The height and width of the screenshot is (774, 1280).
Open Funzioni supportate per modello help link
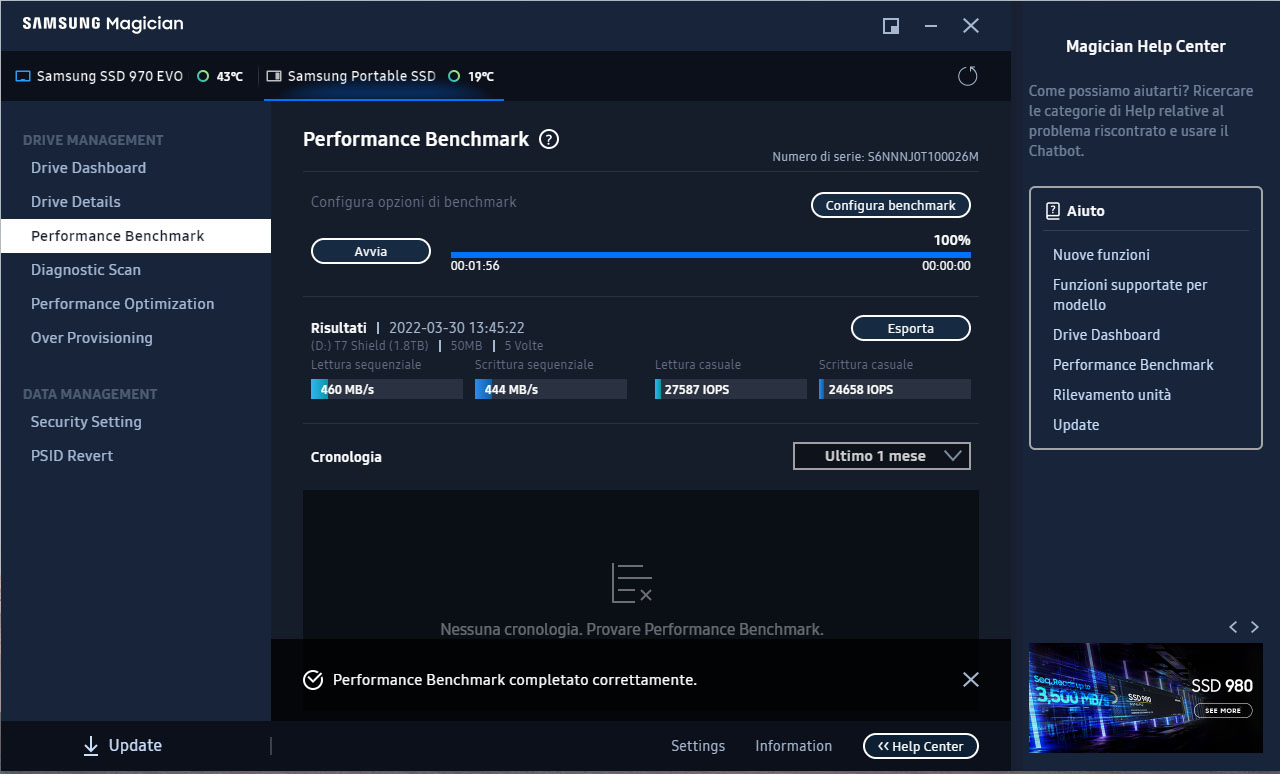(1130, 295)
